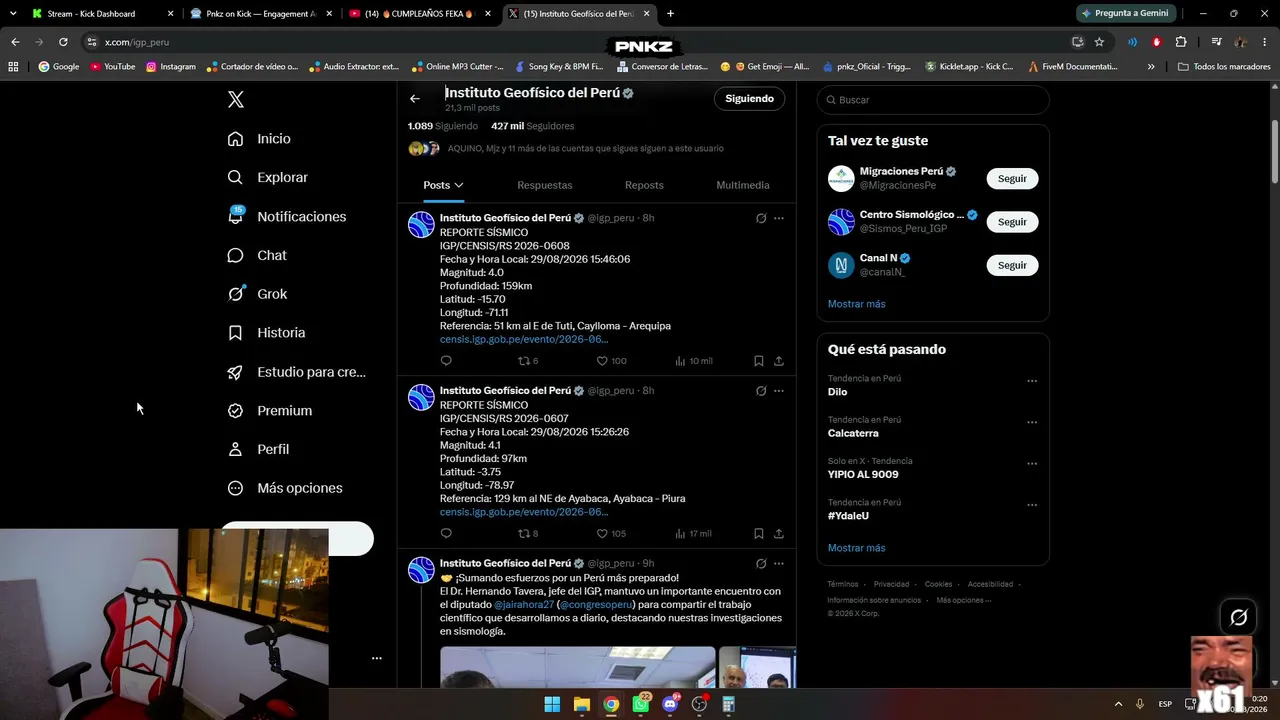Viewport: 1280px width, 720px height.
Task: View stats of the 10 mil views post
Action: 694,361
